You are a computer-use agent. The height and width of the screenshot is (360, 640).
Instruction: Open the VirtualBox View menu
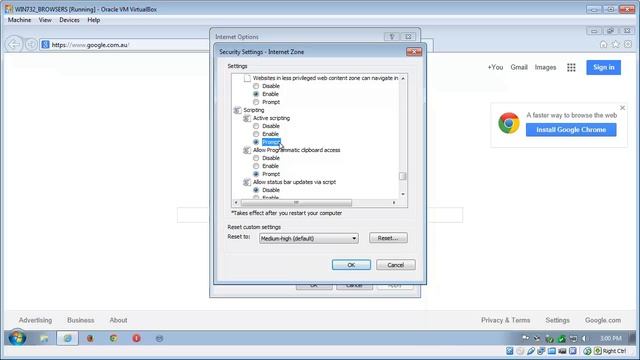tap(45, 20)
